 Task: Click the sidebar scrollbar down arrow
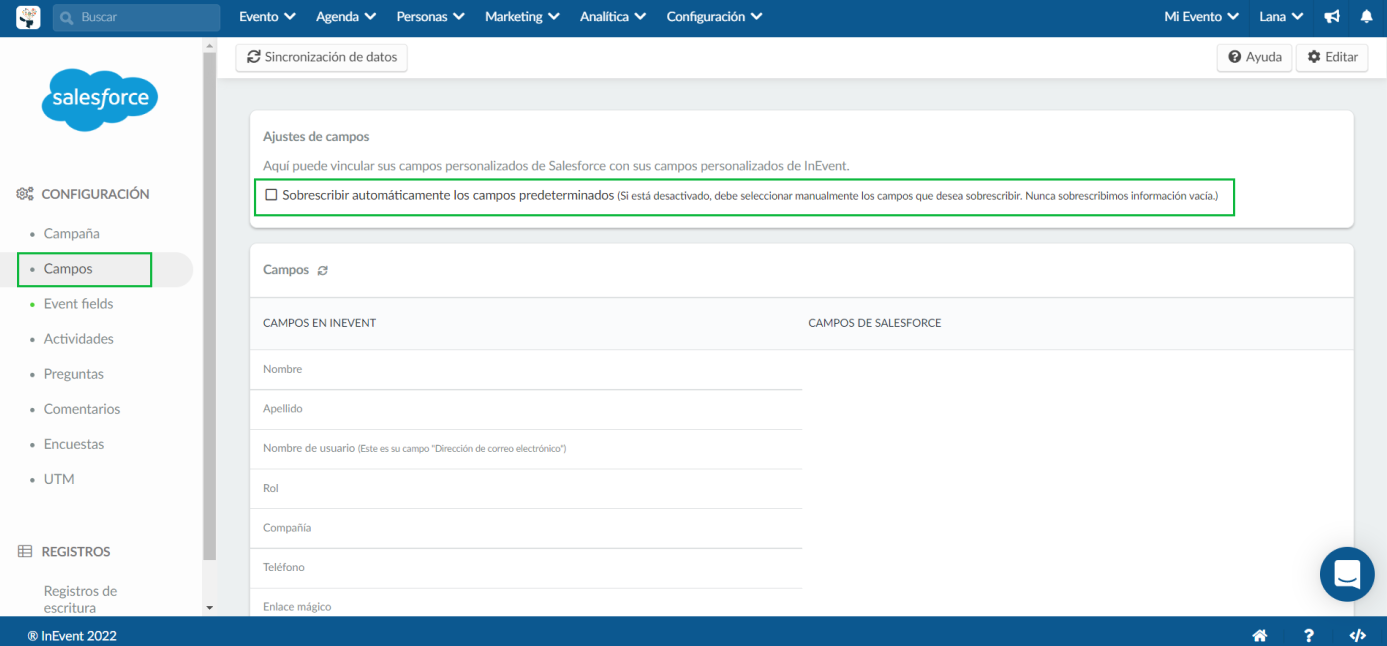coord(209,607)
